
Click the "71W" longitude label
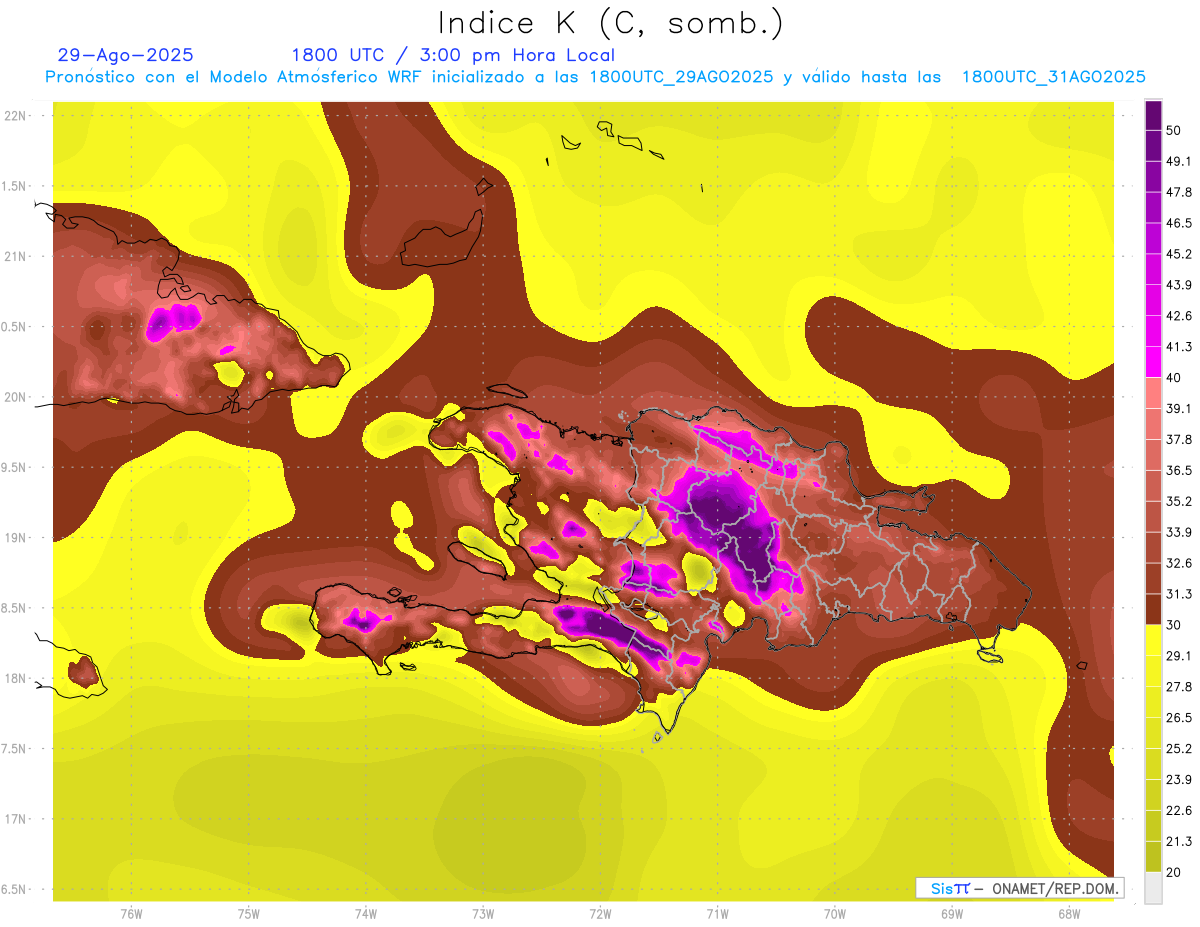717,914
